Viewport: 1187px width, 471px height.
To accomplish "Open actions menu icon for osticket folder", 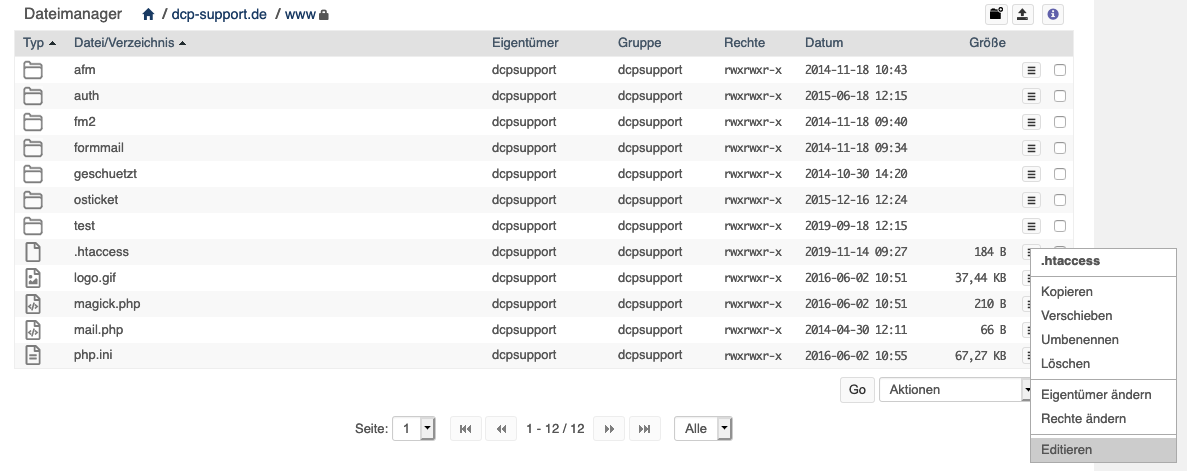I will 1030,200.
